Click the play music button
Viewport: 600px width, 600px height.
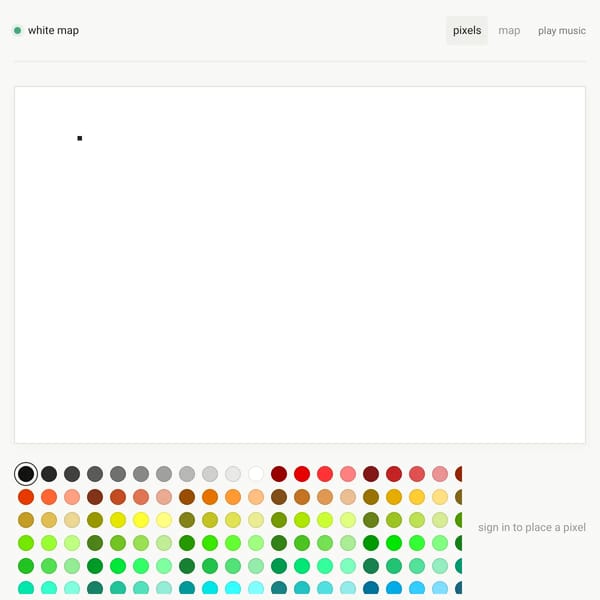[x=561, y=31]
